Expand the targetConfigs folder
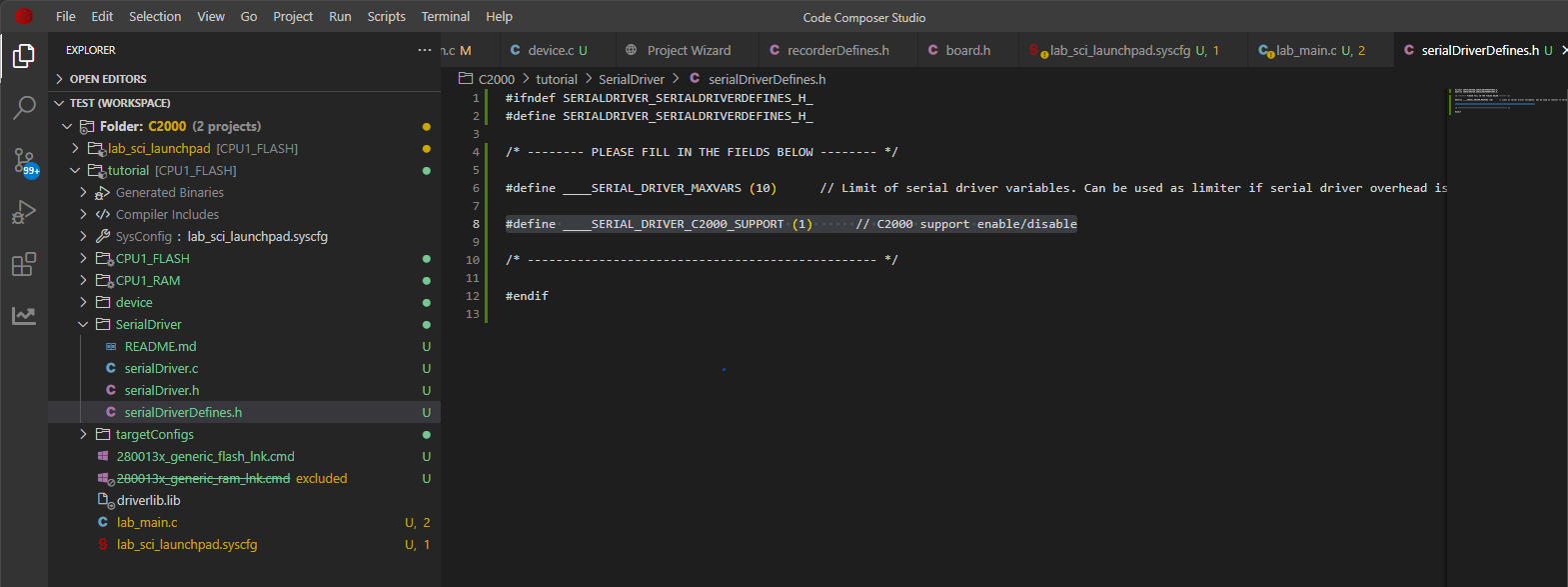The width and height of the screenshot is (1568, 587). click(84, 434)
